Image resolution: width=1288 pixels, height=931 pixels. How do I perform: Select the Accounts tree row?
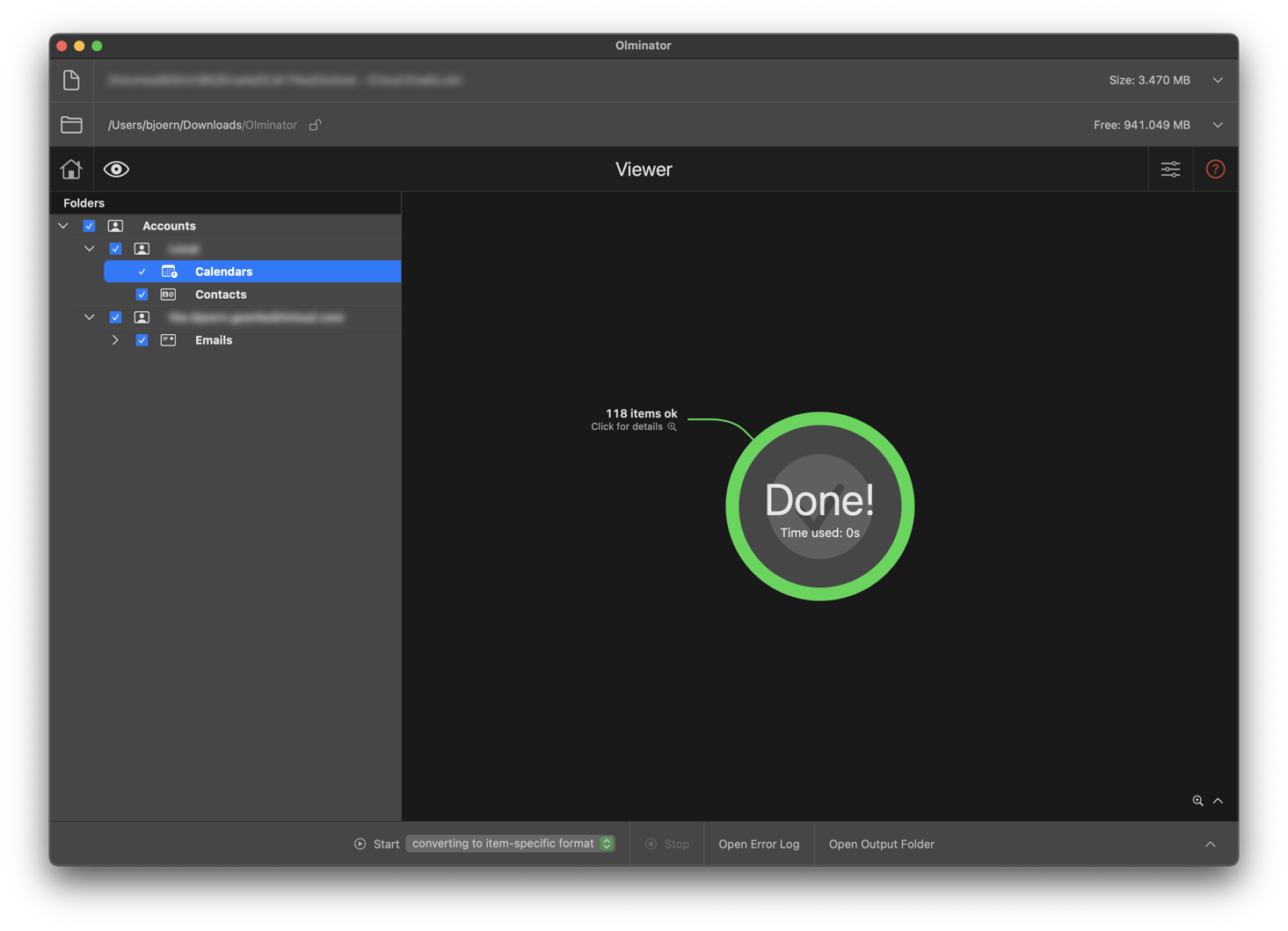[x=226, y=226]
